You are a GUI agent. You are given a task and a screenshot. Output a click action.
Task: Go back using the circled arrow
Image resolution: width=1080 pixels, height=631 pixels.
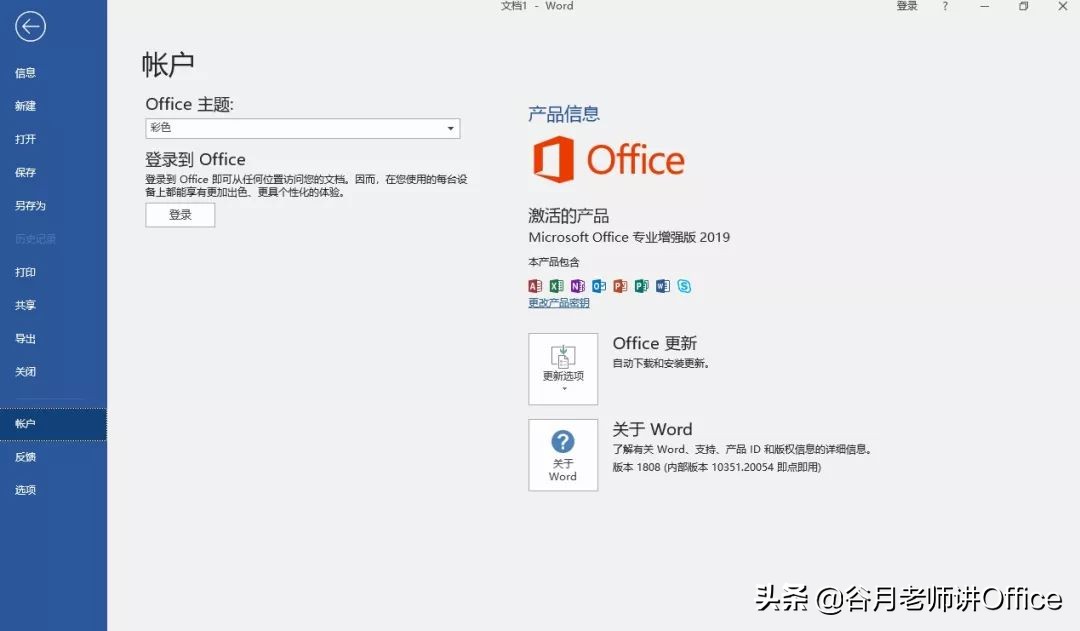[30, 27]
